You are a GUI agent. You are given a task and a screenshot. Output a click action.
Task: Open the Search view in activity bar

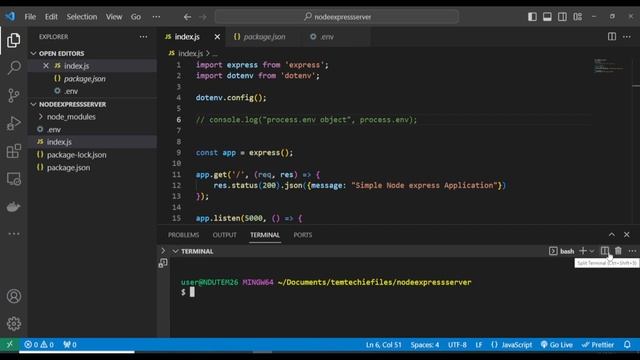pos(13,67)
